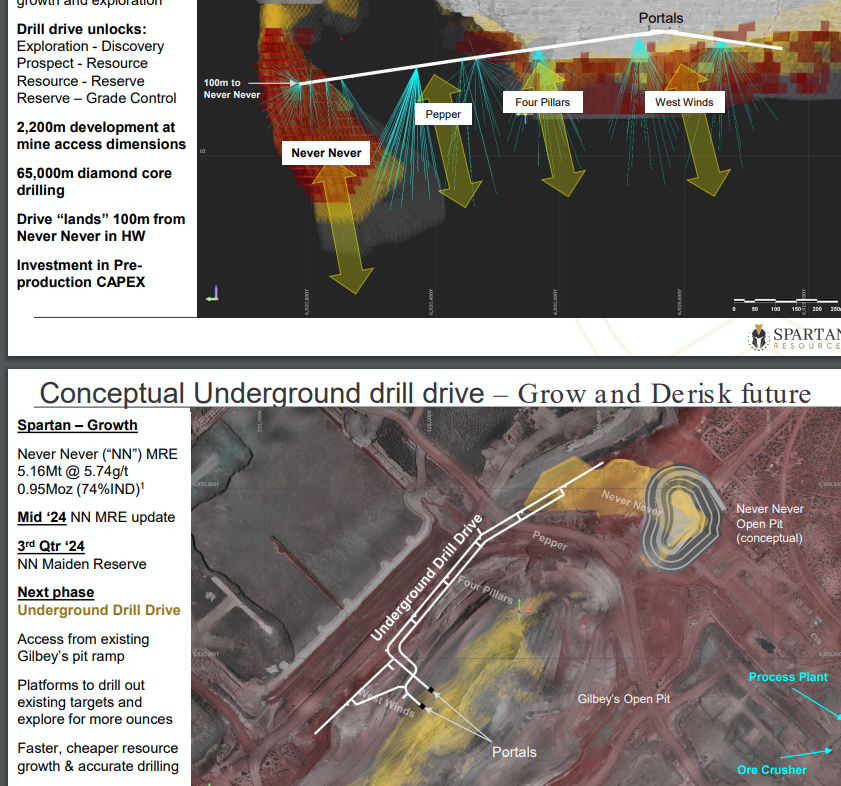Viewport: 841px width, 786px height.
Task: Click the white 'West Winds' label box
Action: [x=684, y=102]
